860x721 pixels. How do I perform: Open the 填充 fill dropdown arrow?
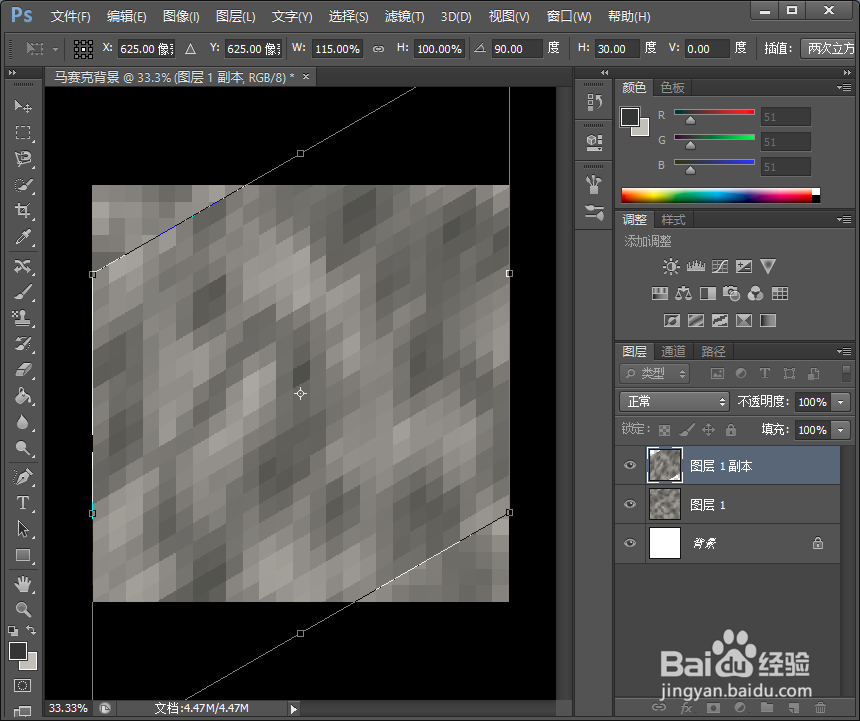coord(840,430)
